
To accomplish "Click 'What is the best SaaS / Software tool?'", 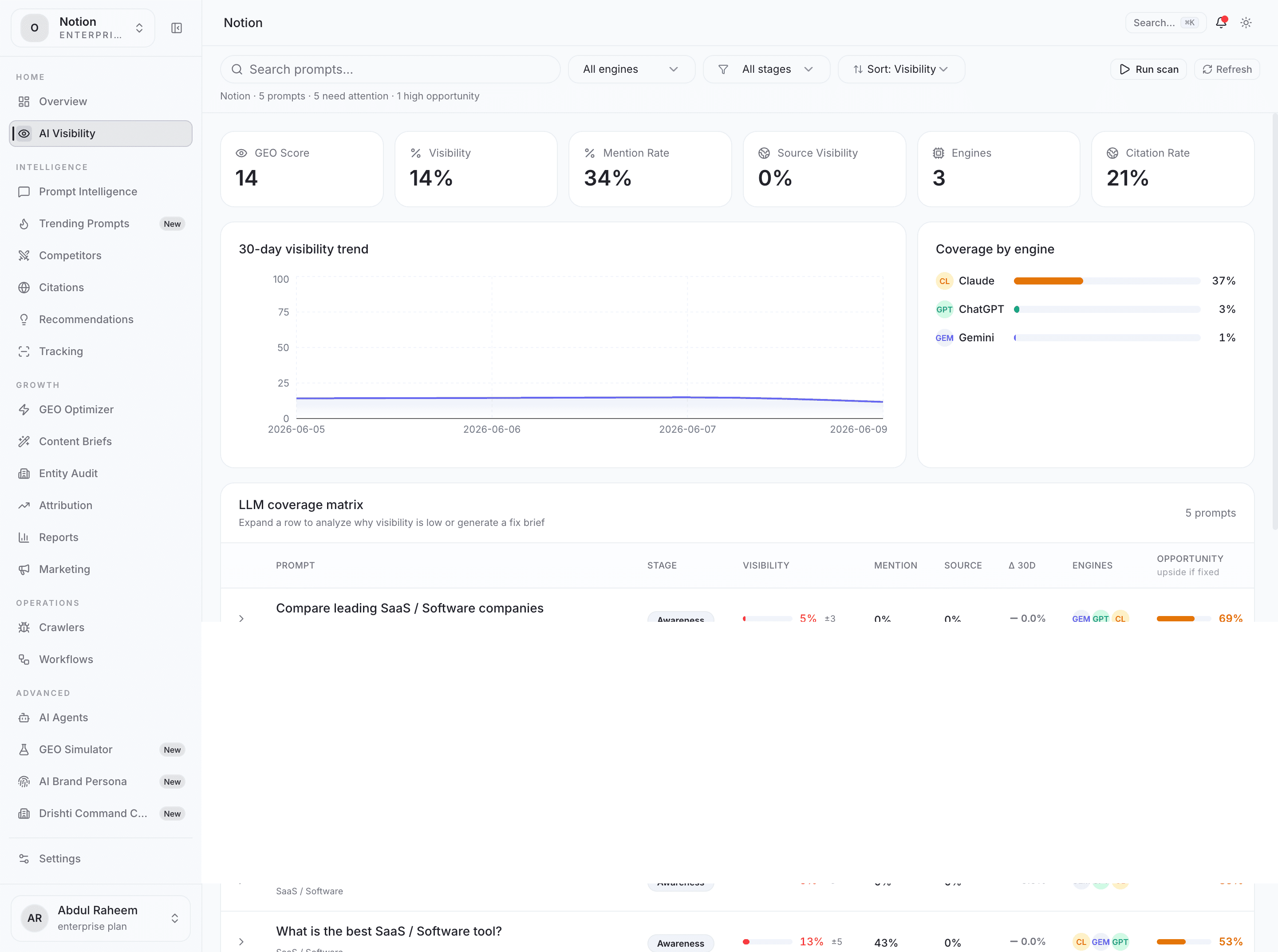I will pos(389,931).
